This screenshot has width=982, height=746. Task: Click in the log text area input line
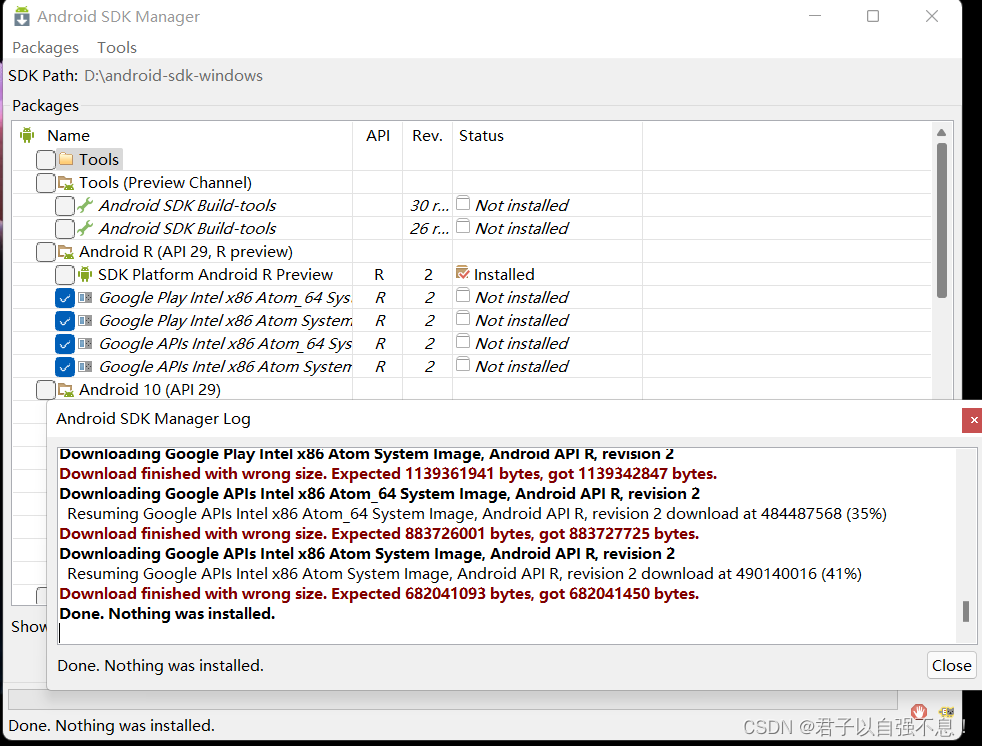(x=507, y=633)
